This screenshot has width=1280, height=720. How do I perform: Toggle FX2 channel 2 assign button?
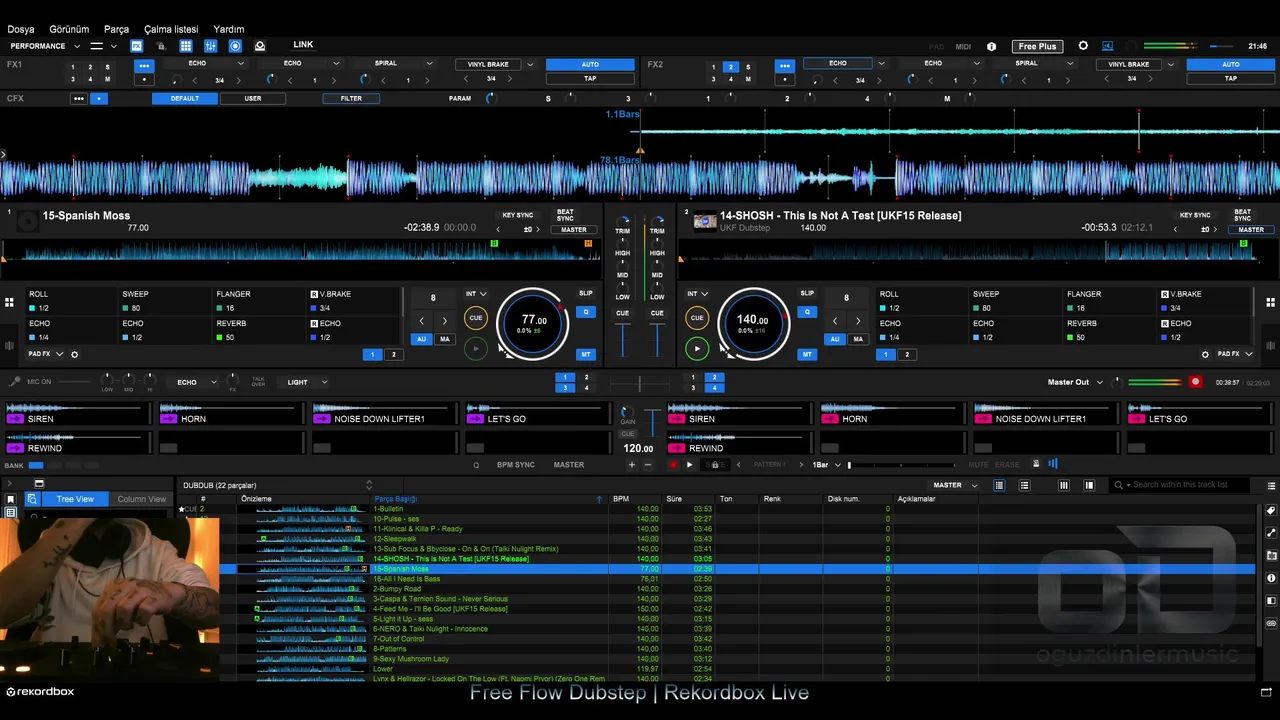point(731,67)
